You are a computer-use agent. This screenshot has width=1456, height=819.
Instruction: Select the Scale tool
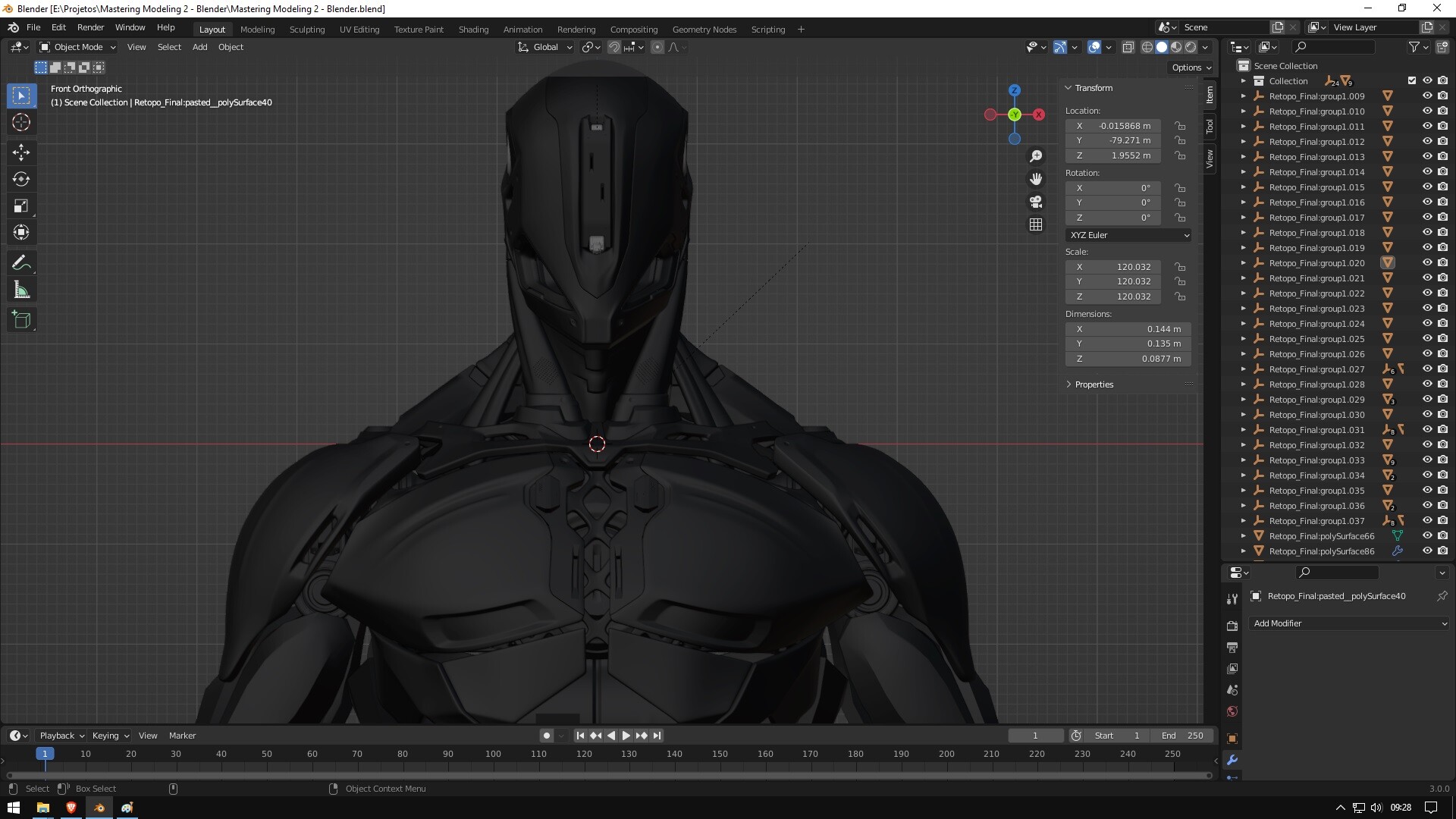[21, 206]
